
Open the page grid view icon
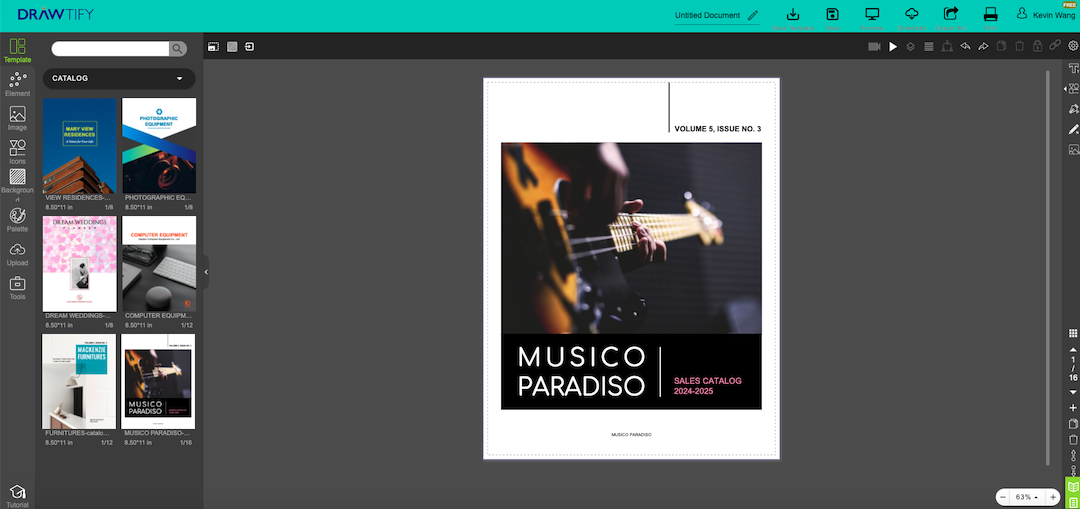pyautogui.click(x=1072, y=333)
